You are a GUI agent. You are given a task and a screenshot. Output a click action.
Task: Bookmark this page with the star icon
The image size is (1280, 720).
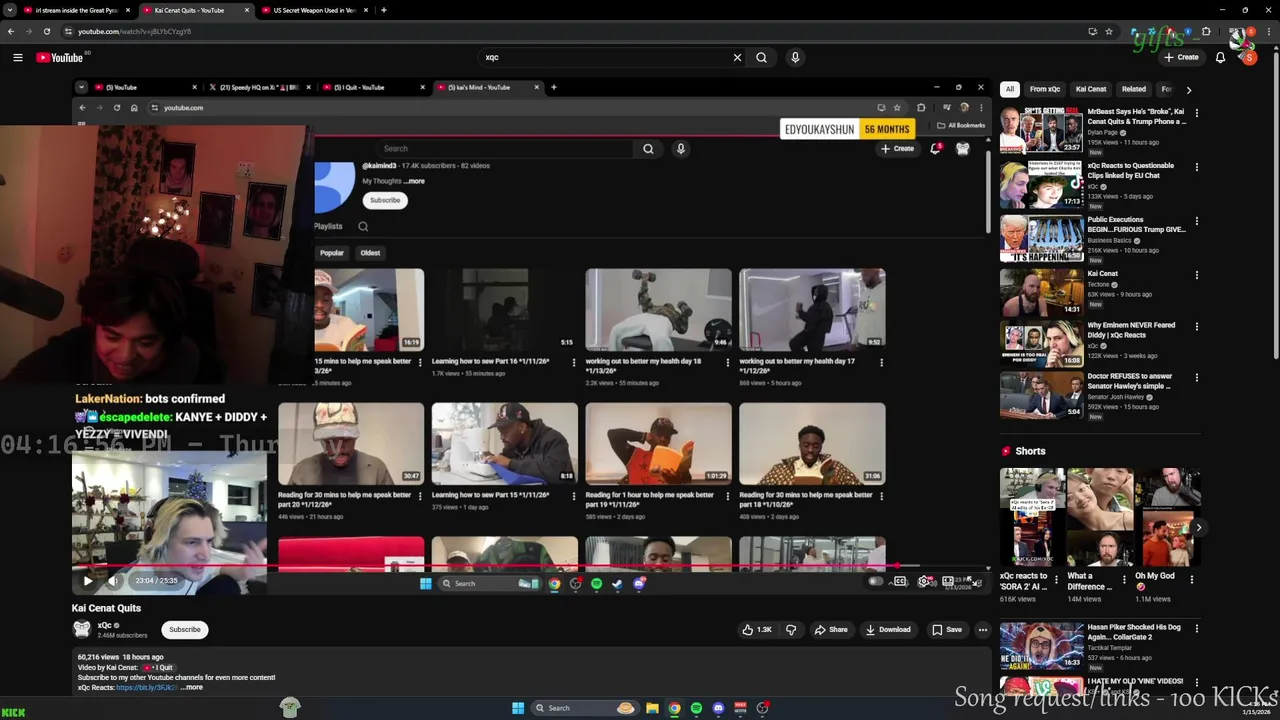point(1109,31)
